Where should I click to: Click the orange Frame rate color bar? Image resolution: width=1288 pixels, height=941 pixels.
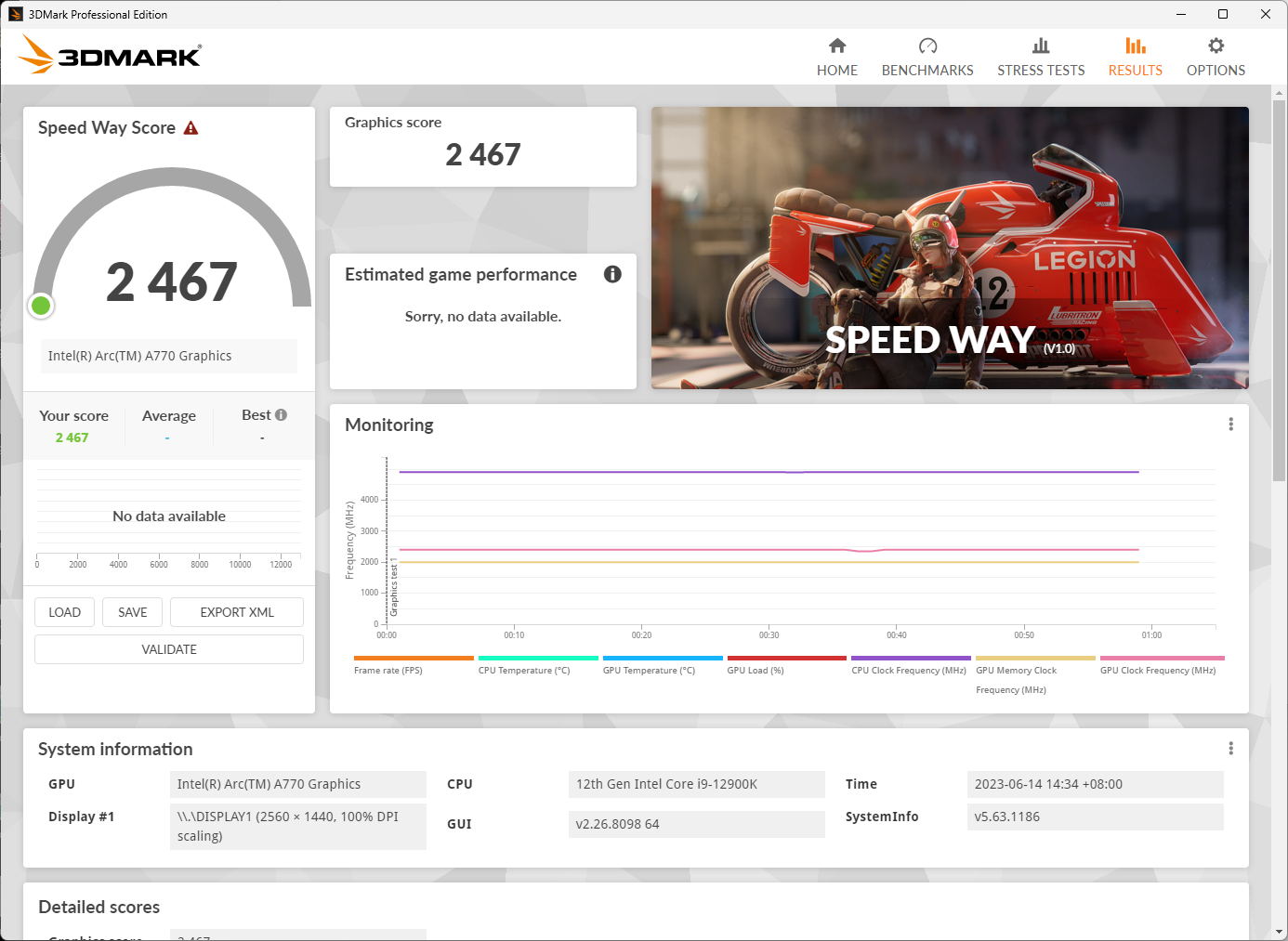[x=414, y=658]
